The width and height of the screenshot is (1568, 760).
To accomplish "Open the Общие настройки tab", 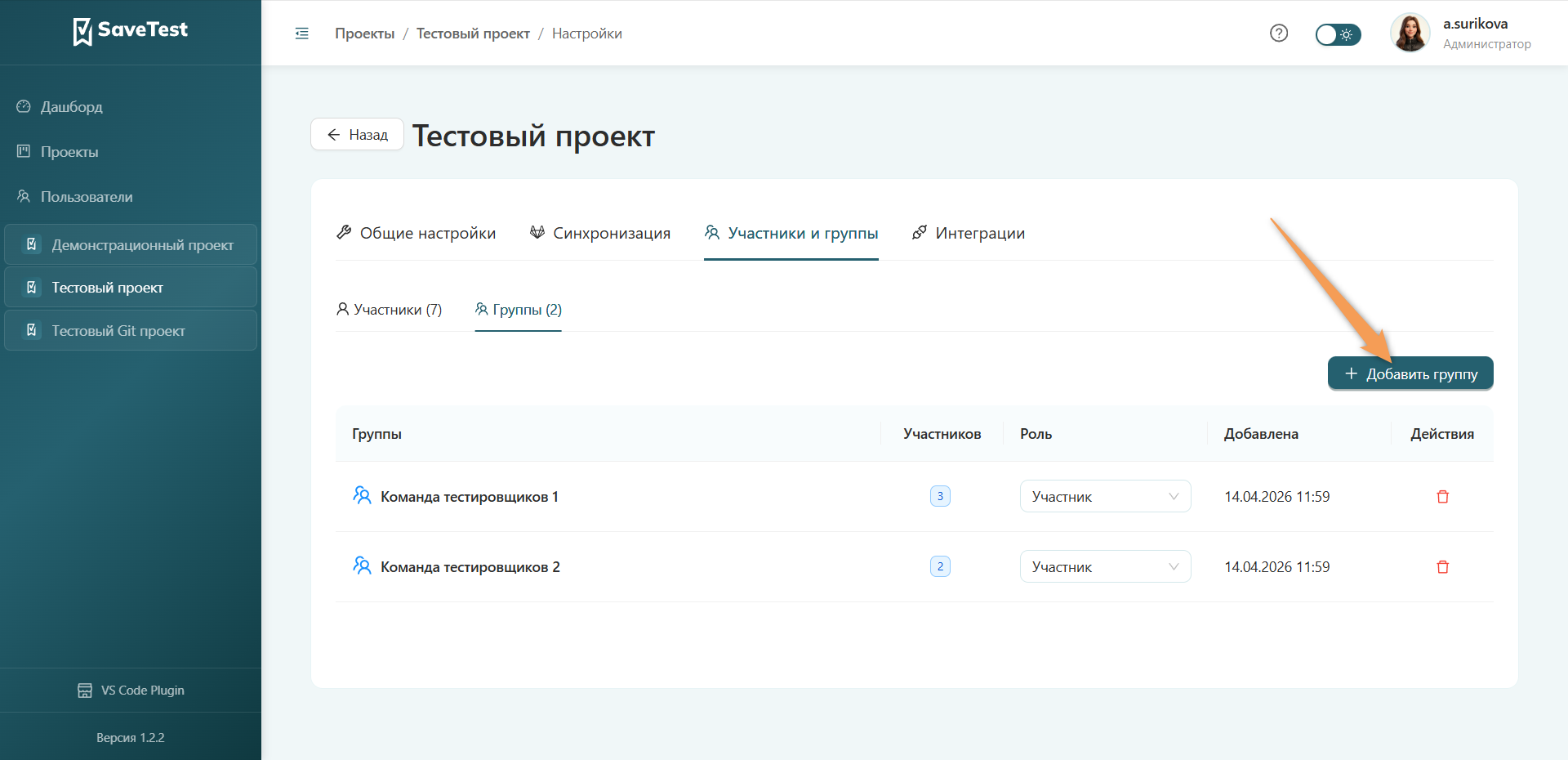I will pyautogui.click(x=416, y=233).
